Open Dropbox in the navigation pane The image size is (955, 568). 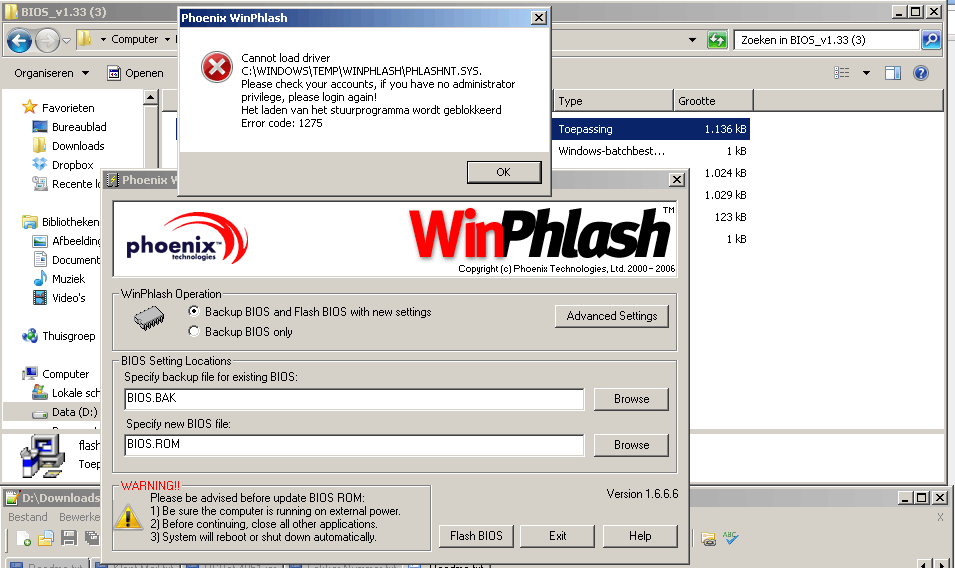point(72,165)
